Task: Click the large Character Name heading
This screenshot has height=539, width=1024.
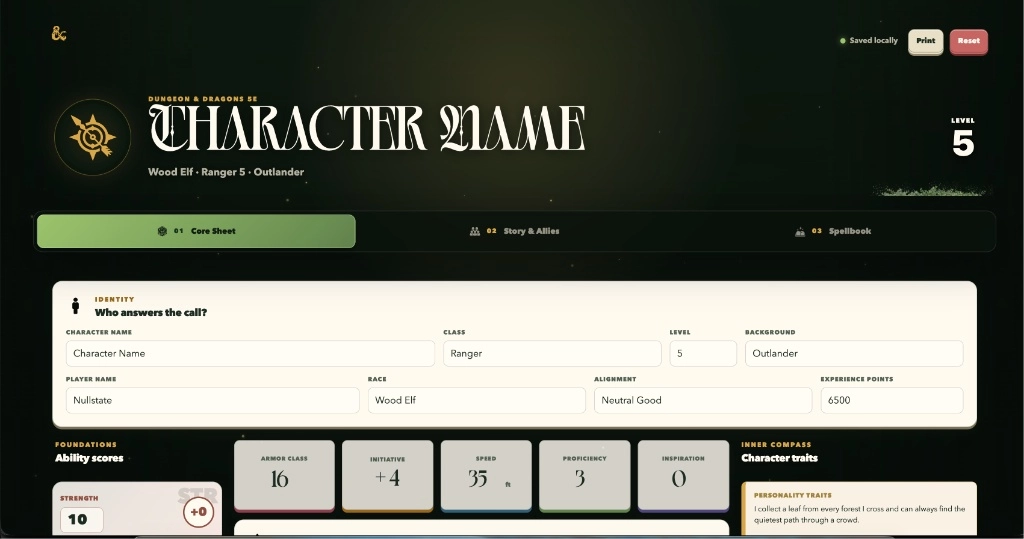Action: point(367,128)
